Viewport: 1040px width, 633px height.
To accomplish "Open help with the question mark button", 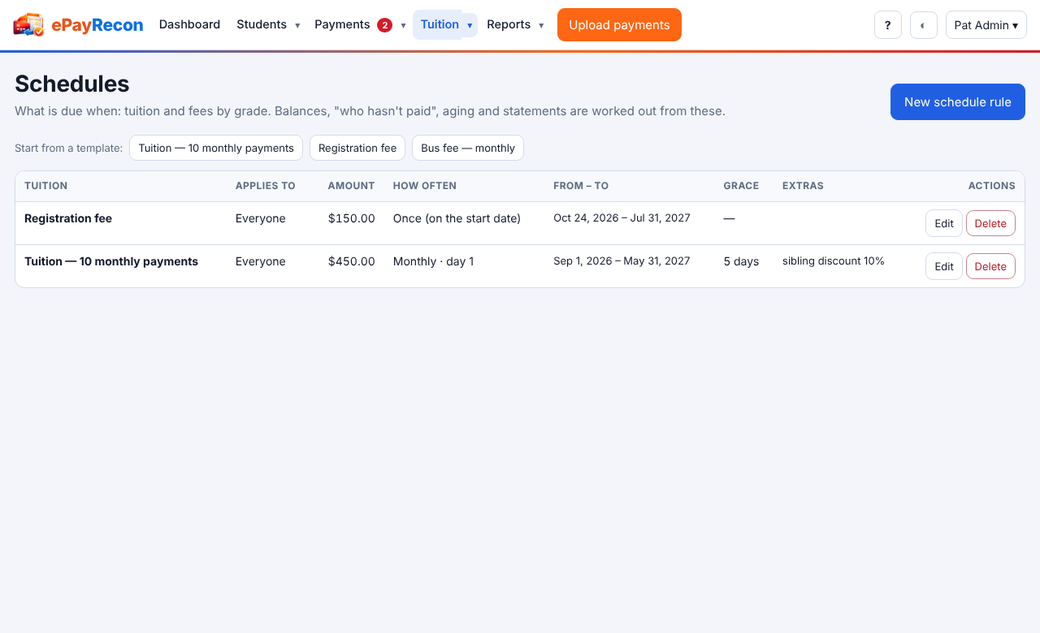I will pos(887,25).
